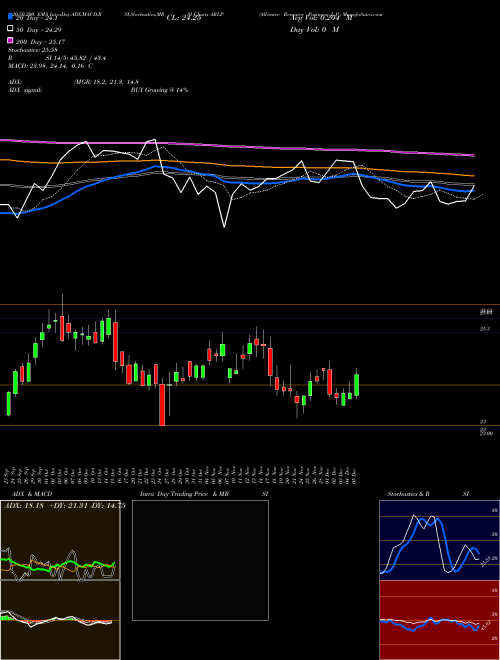
Task: Open the MACD histogram panel at bottom left
Action: point(60,620)
